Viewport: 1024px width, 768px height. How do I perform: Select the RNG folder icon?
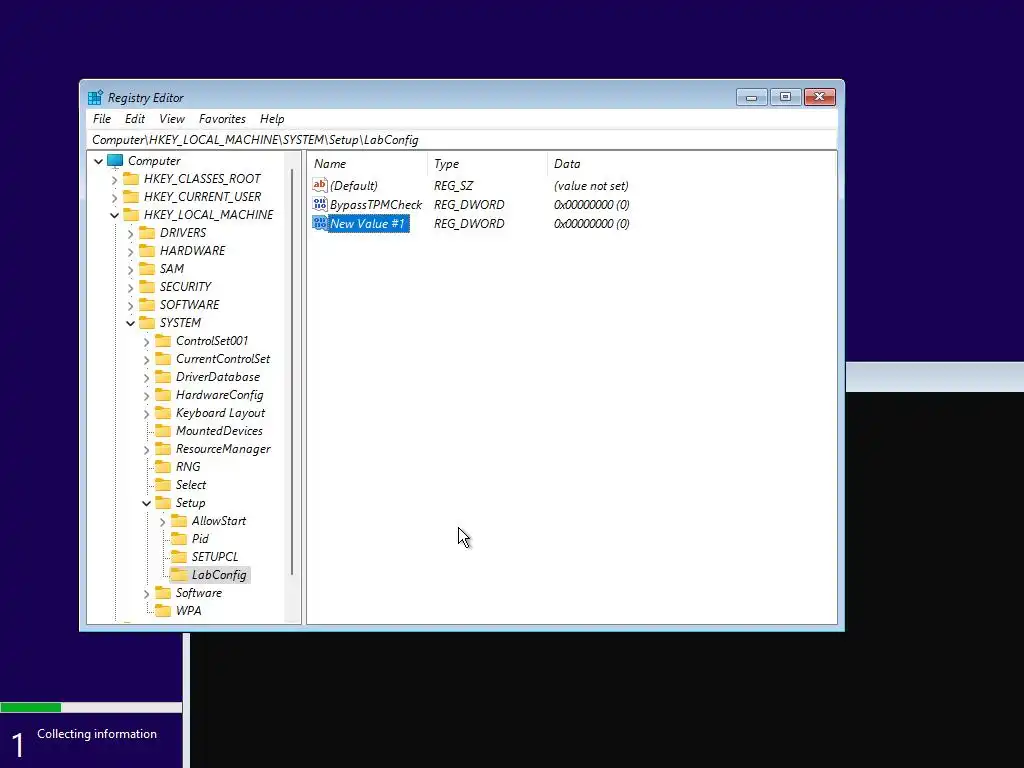163,467
